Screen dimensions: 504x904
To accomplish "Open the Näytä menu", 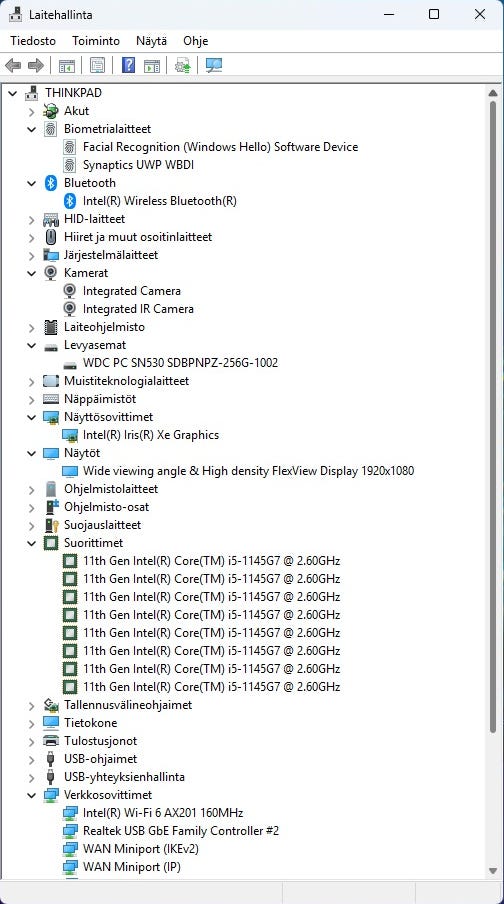I will [152, 41].
